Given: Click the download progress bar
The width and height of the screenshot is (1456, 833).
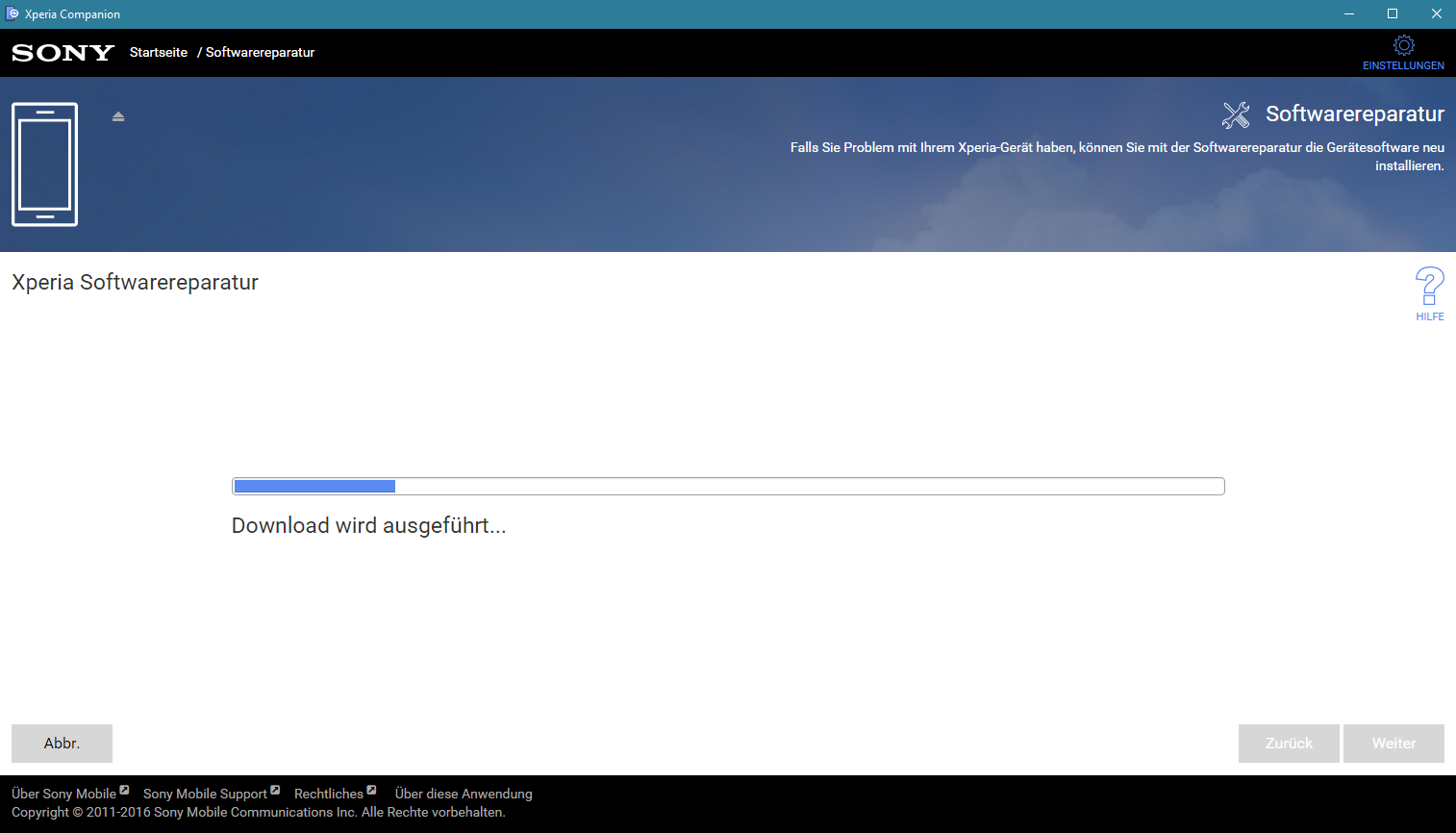Looking at the screenshot, I should tap(728, 487).
